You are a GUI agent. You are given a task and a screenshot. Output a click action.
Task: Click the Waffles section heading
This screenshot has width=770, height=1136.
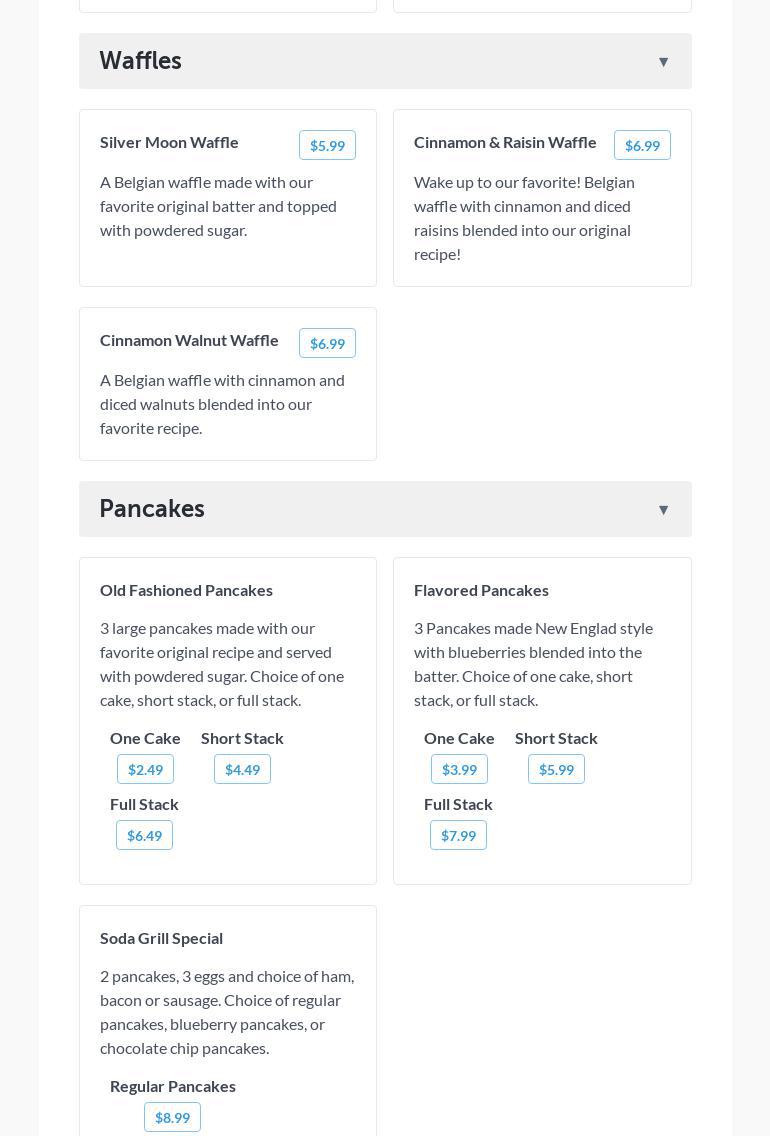pyautogui.click(x=141, y=61)
